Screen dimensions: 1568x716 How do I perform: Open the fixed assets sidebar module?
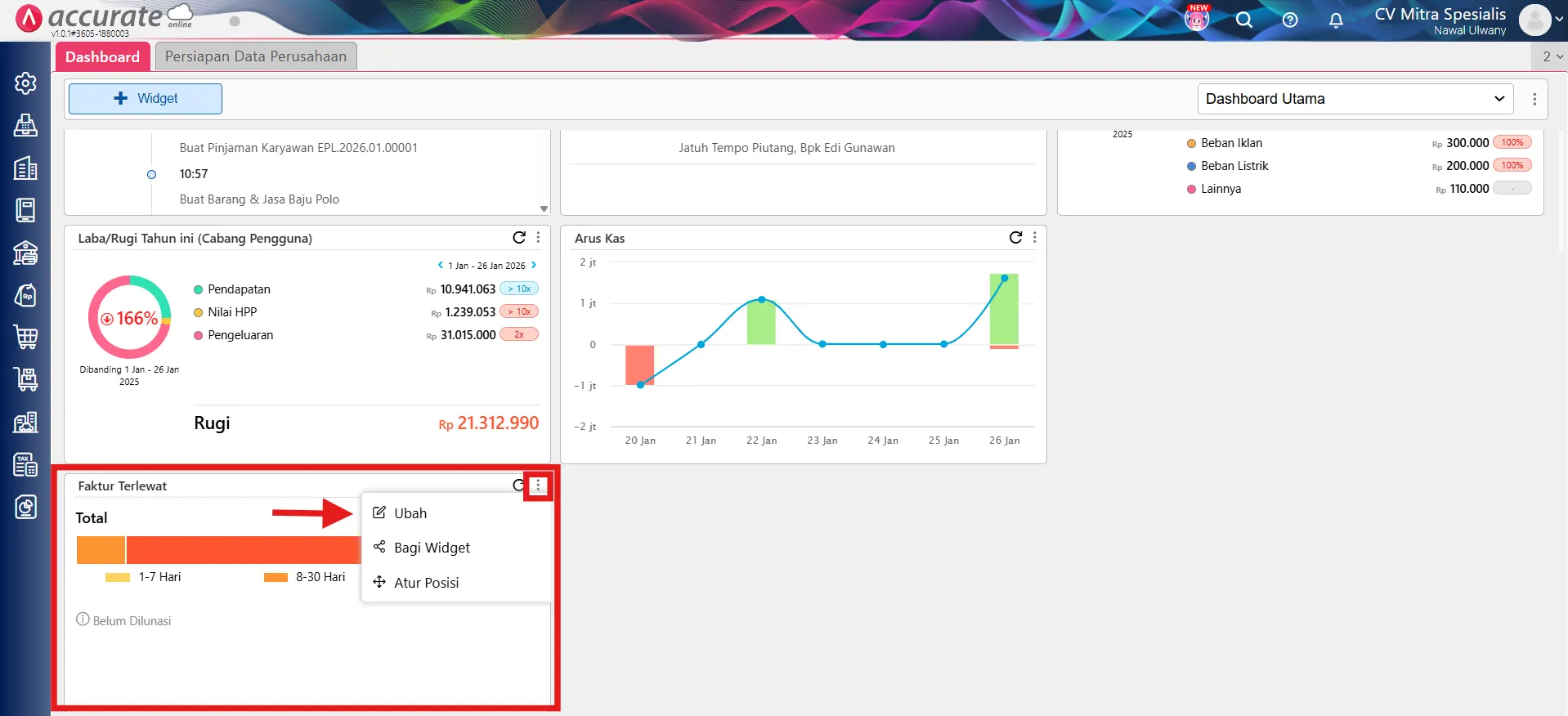(x=25, y=422)
